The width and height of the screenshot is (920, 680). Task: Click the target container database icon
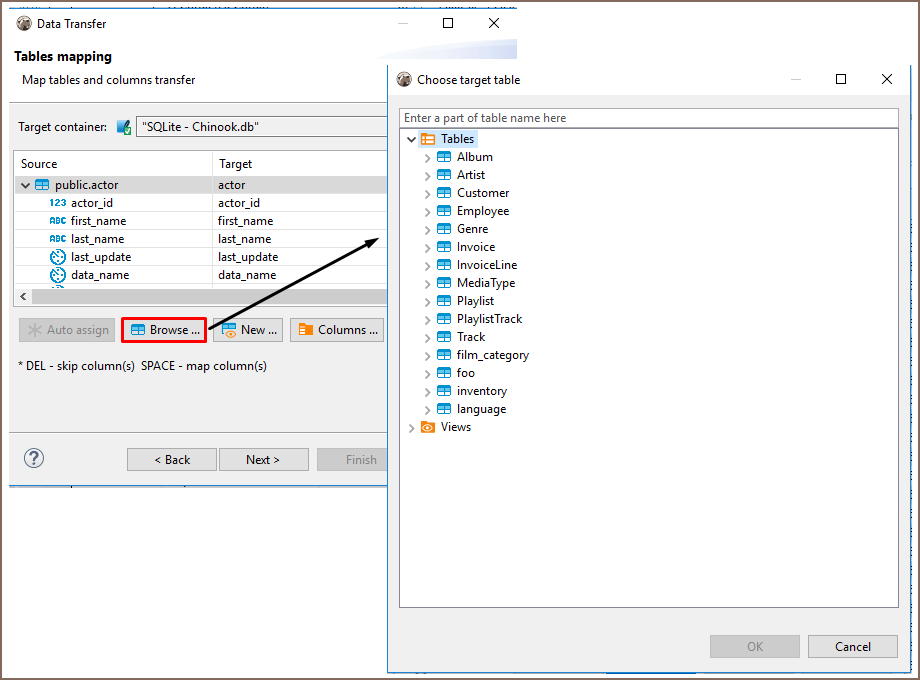(124, 127)
